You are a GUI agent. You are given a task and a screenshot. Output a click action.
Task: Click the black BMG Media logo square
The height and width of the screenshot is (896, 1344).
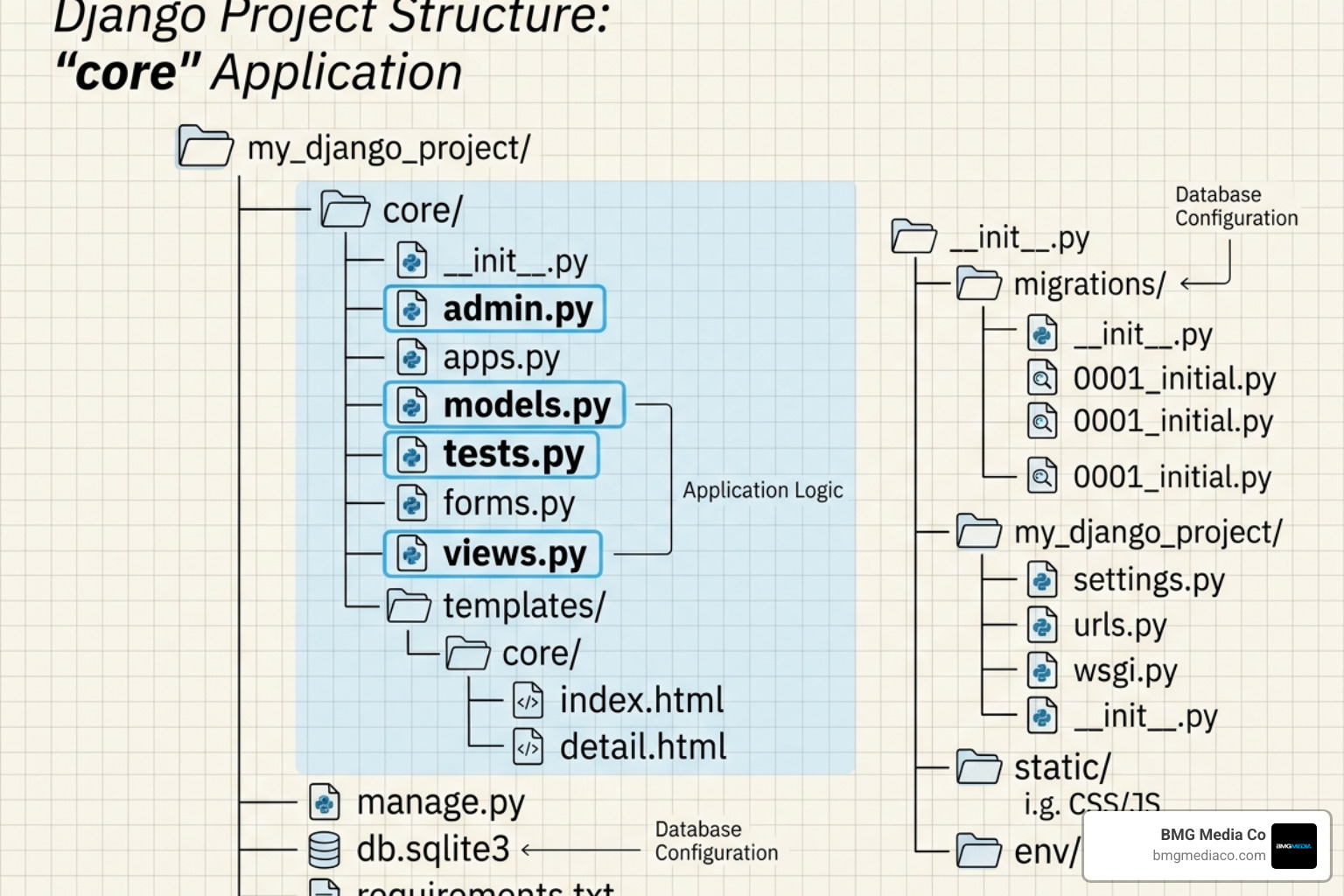coord(1294,846)
